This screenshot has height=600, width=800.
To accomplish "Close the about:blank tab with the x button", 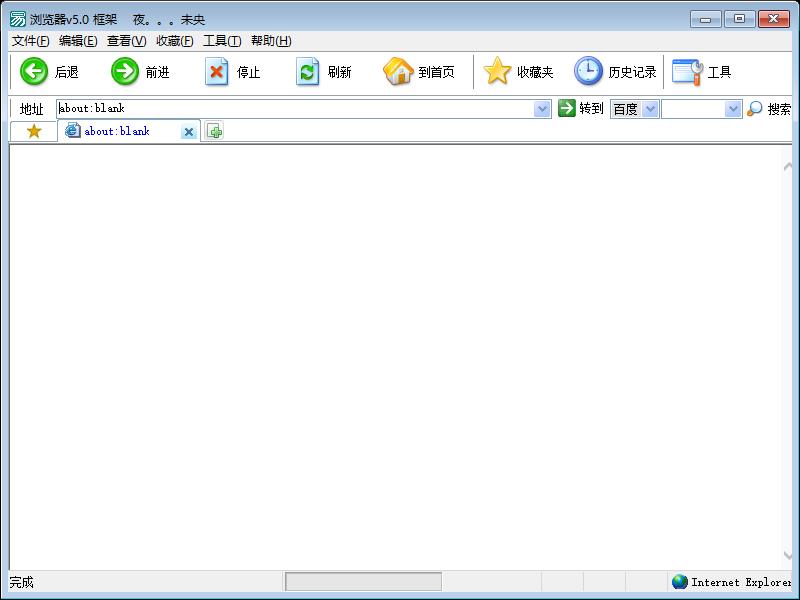I will (x=189, y=132).
